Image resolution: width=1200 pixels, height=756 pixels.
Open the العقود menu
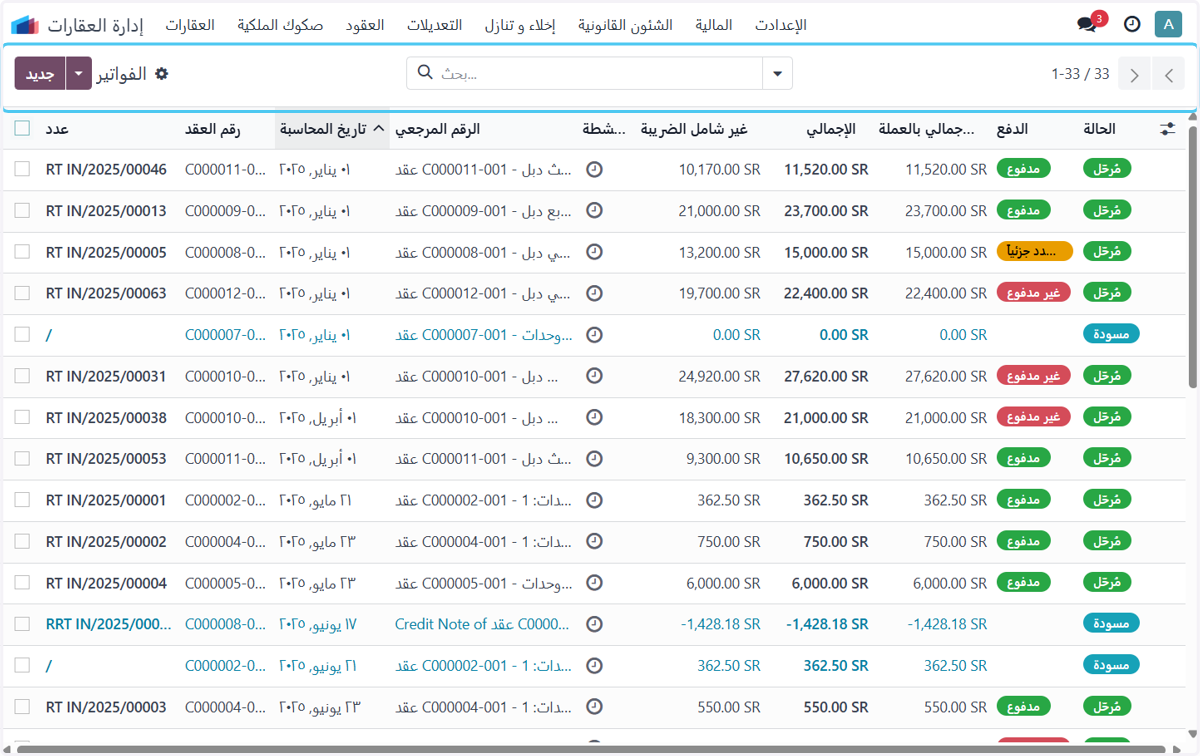click(x=365, y=25)
